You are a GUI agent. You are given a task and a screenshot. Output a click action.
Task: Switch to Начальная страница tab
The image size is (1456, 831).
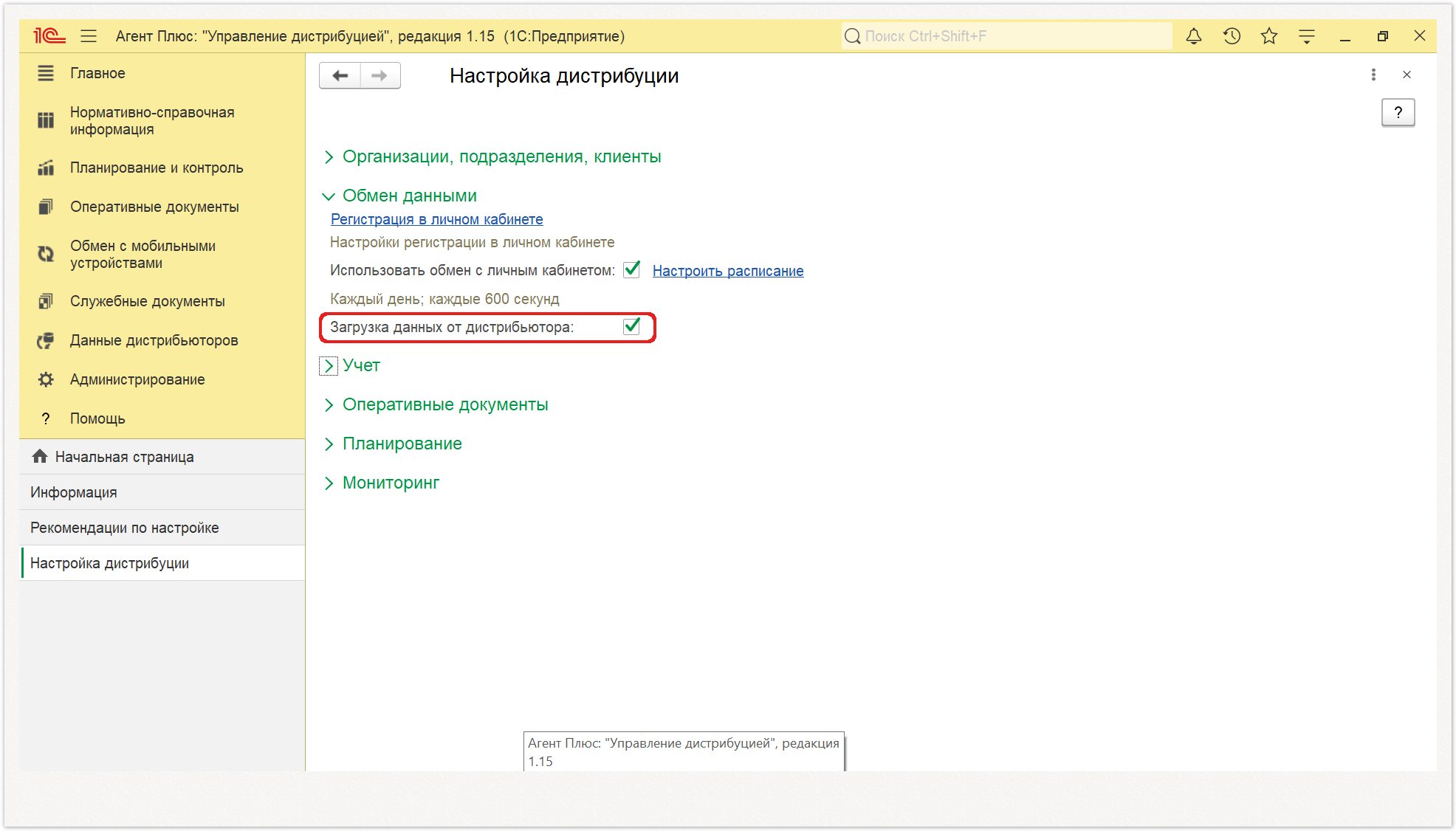[162, 457]
